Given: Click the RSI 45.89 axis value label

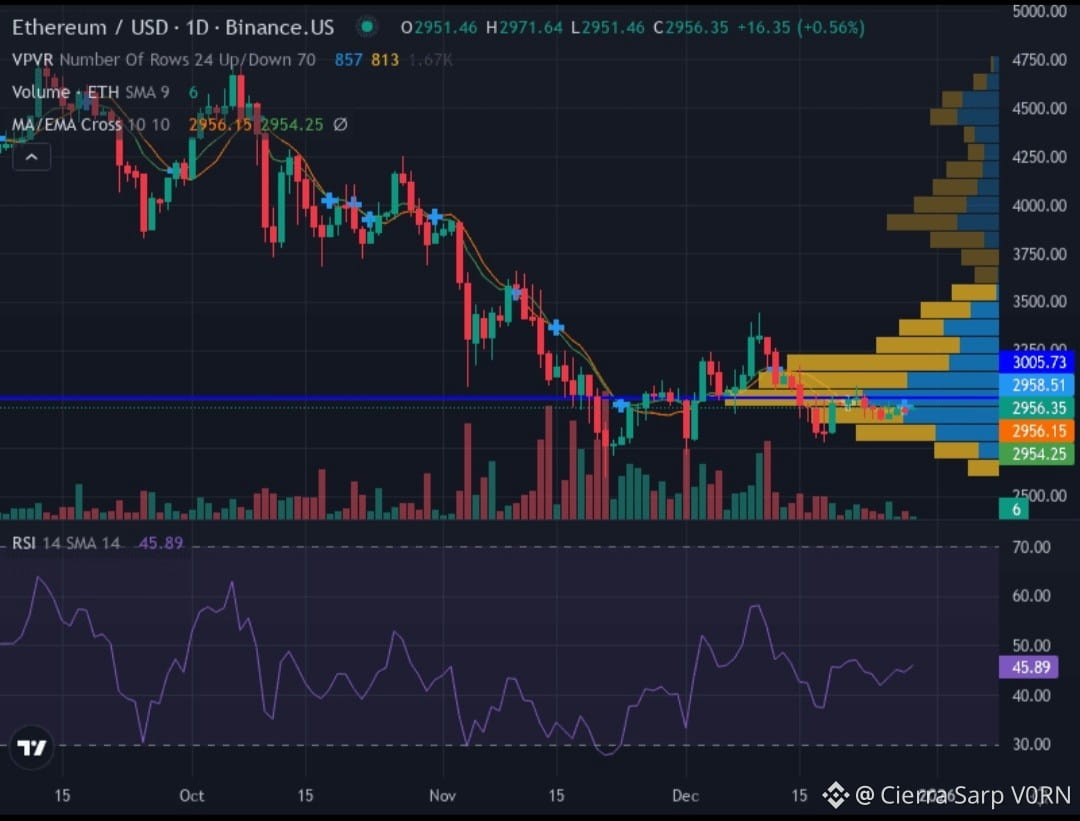Looking at the screenshot, I should (x=1028, y=667).
